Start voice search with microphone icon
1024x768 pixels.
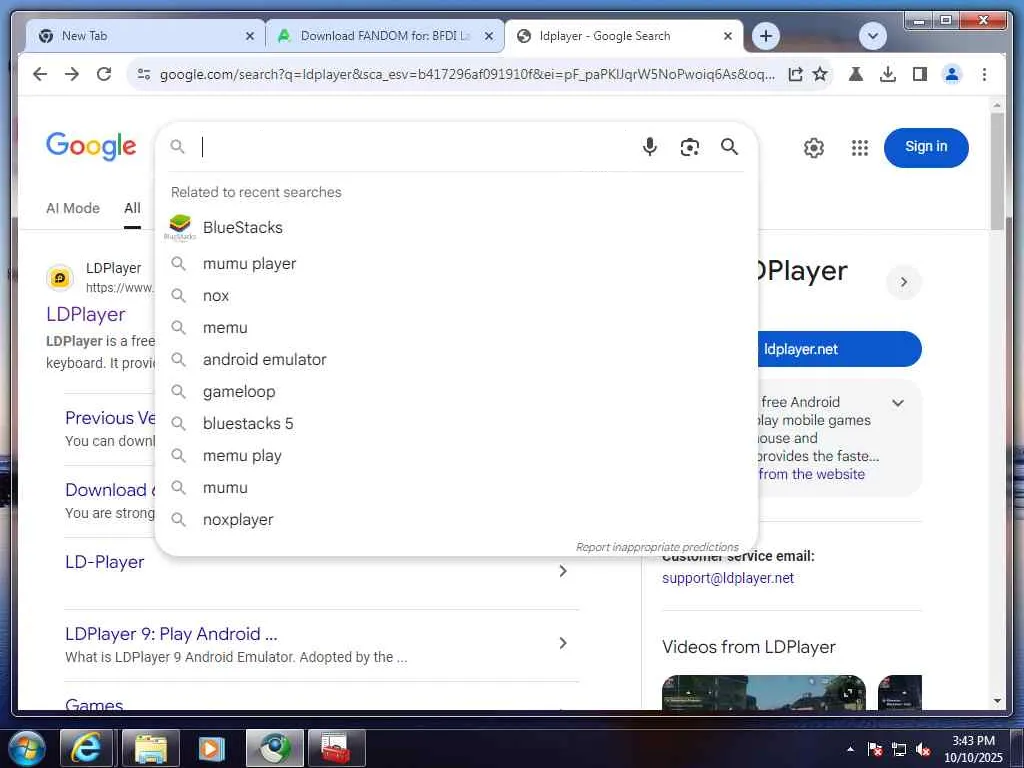pos(649,147)
